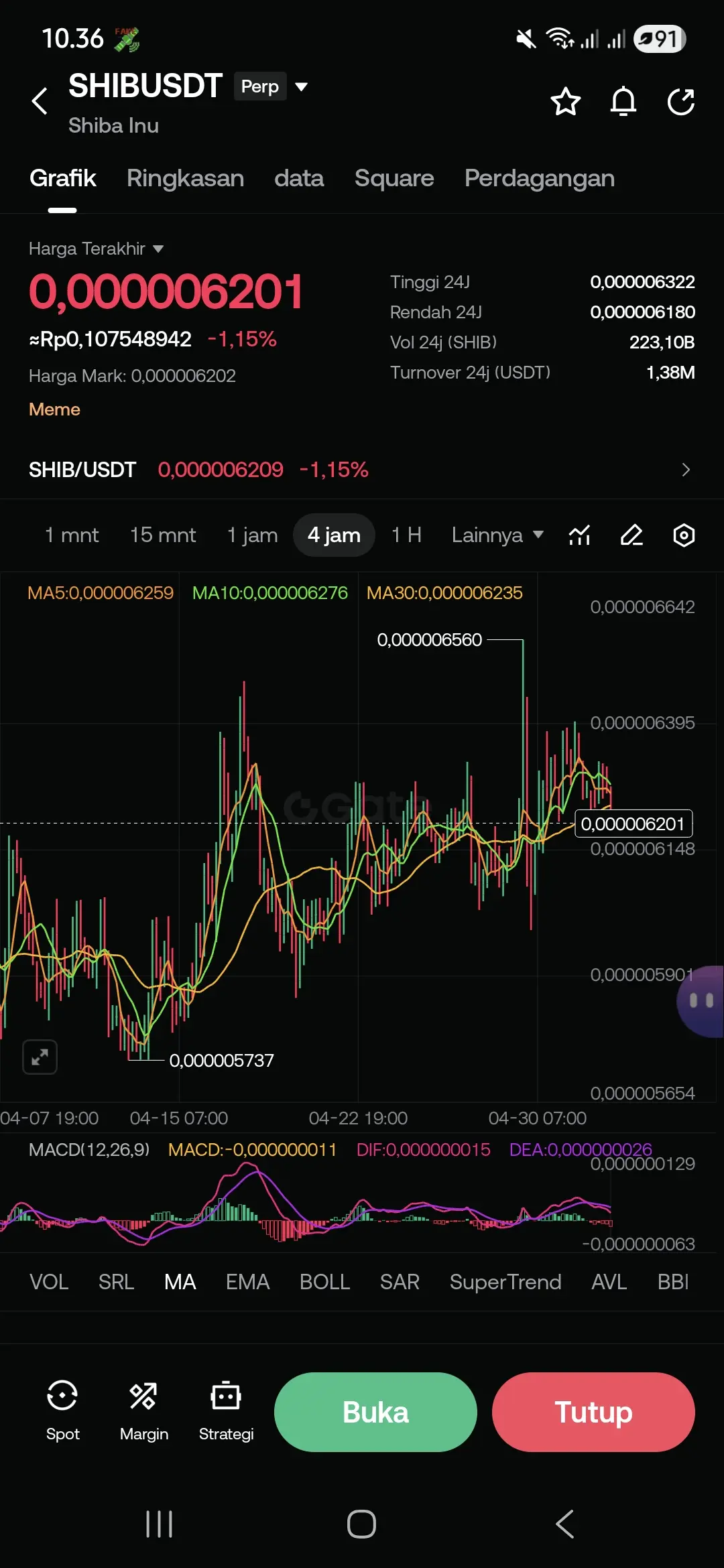Select 1 mnt timeframe
This screenshot has width=724, height=1568.
(x=72, y=535)
